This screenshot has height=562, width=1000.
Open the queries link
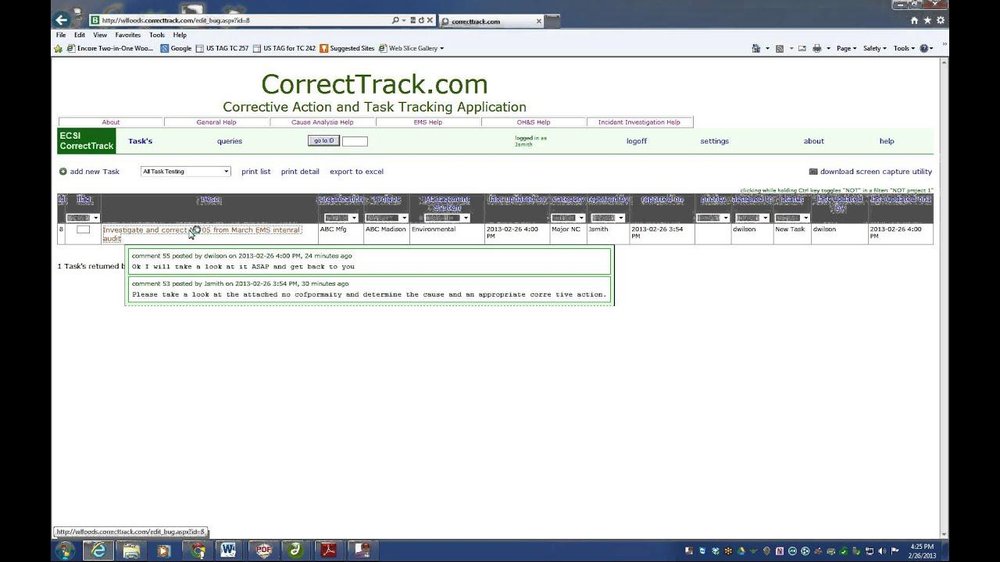coord(230,141)
